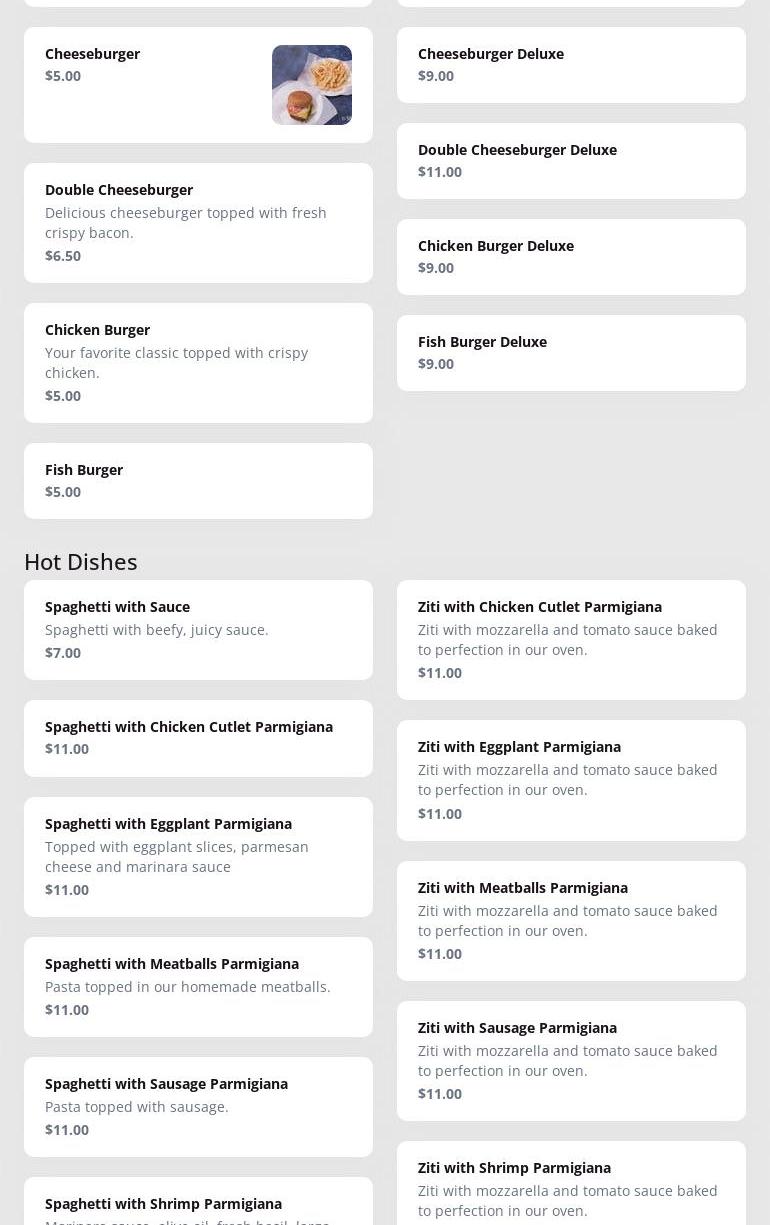Choose the Chicken Burger Deluxe item

click(x=571, y=257)
